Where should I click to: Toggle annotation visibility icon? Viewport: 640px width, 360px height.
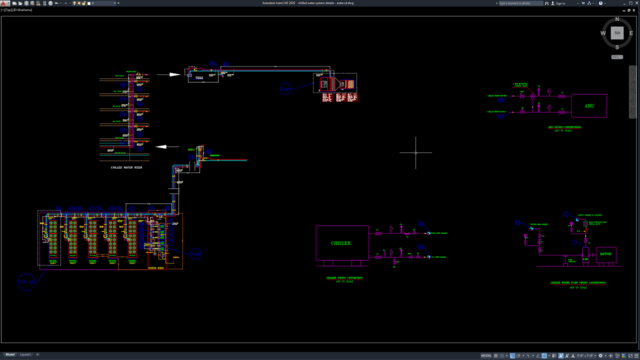560,356
